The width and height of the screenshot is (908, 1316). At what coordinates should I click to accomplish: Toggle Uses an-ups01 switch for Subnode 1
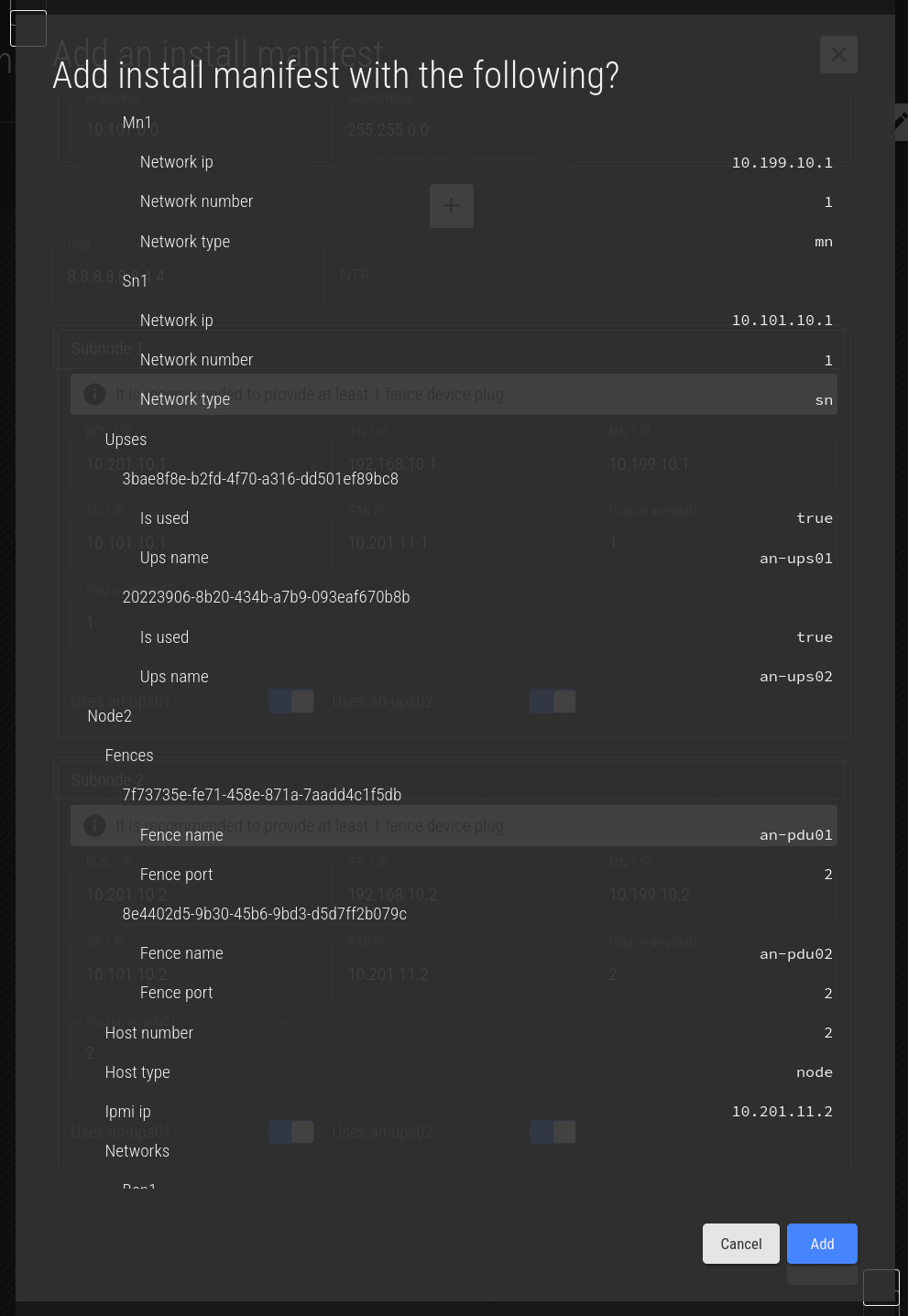[x=291, y=702]
